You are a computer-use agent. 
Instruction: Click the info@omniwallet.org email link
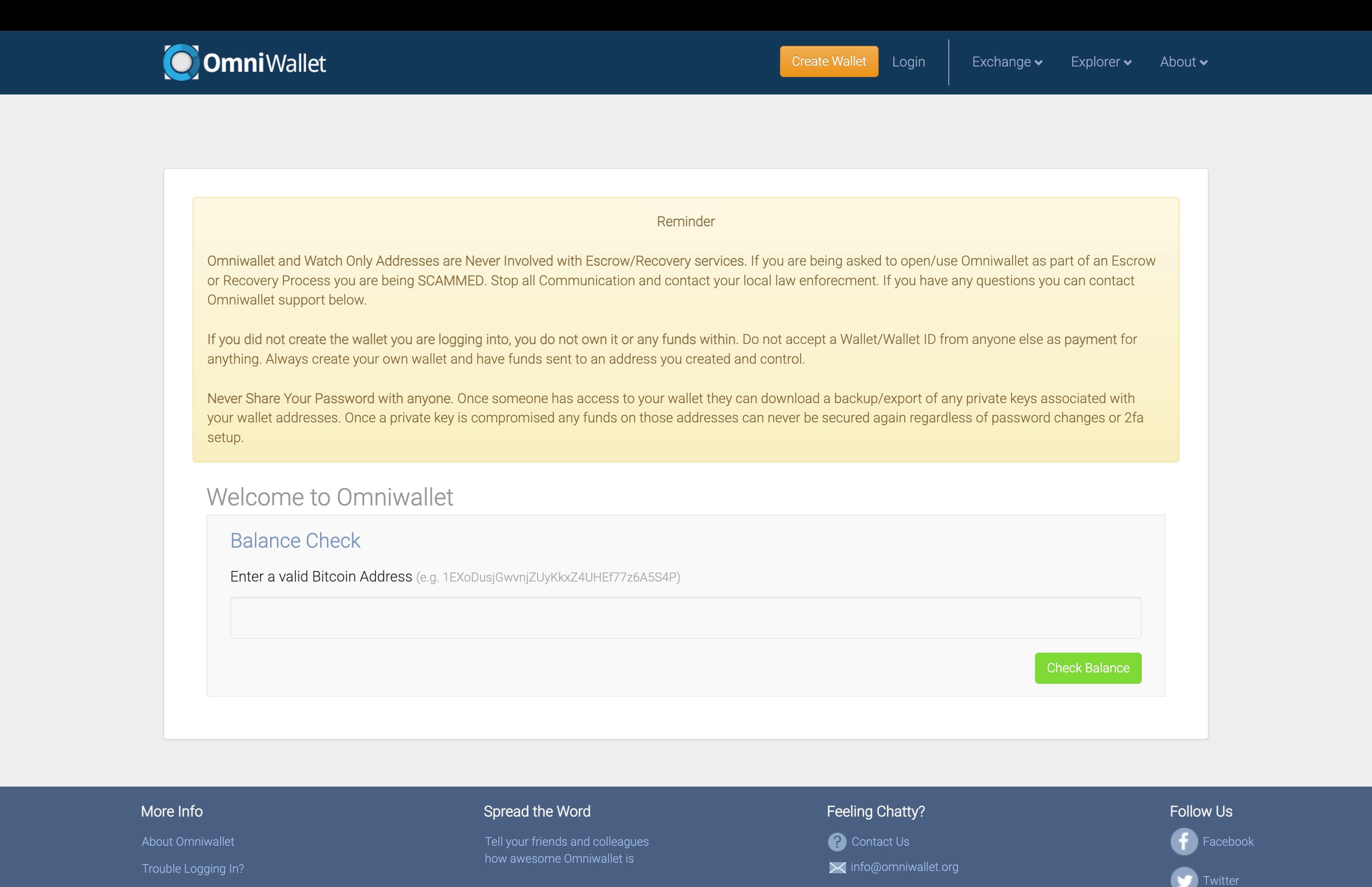pyautogui.click(x=904, y=867)
